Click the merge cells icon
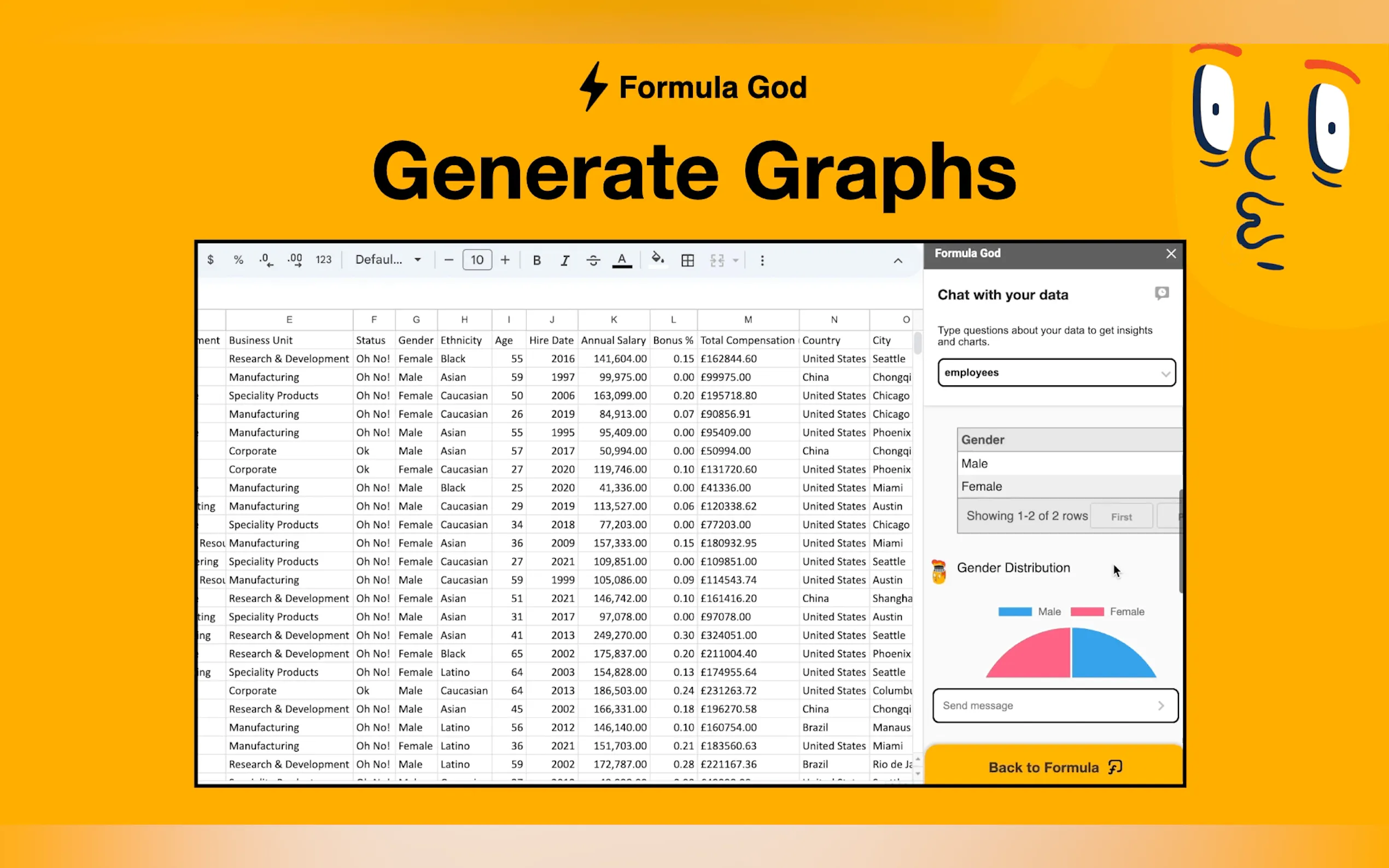 [x=716, y=260]
